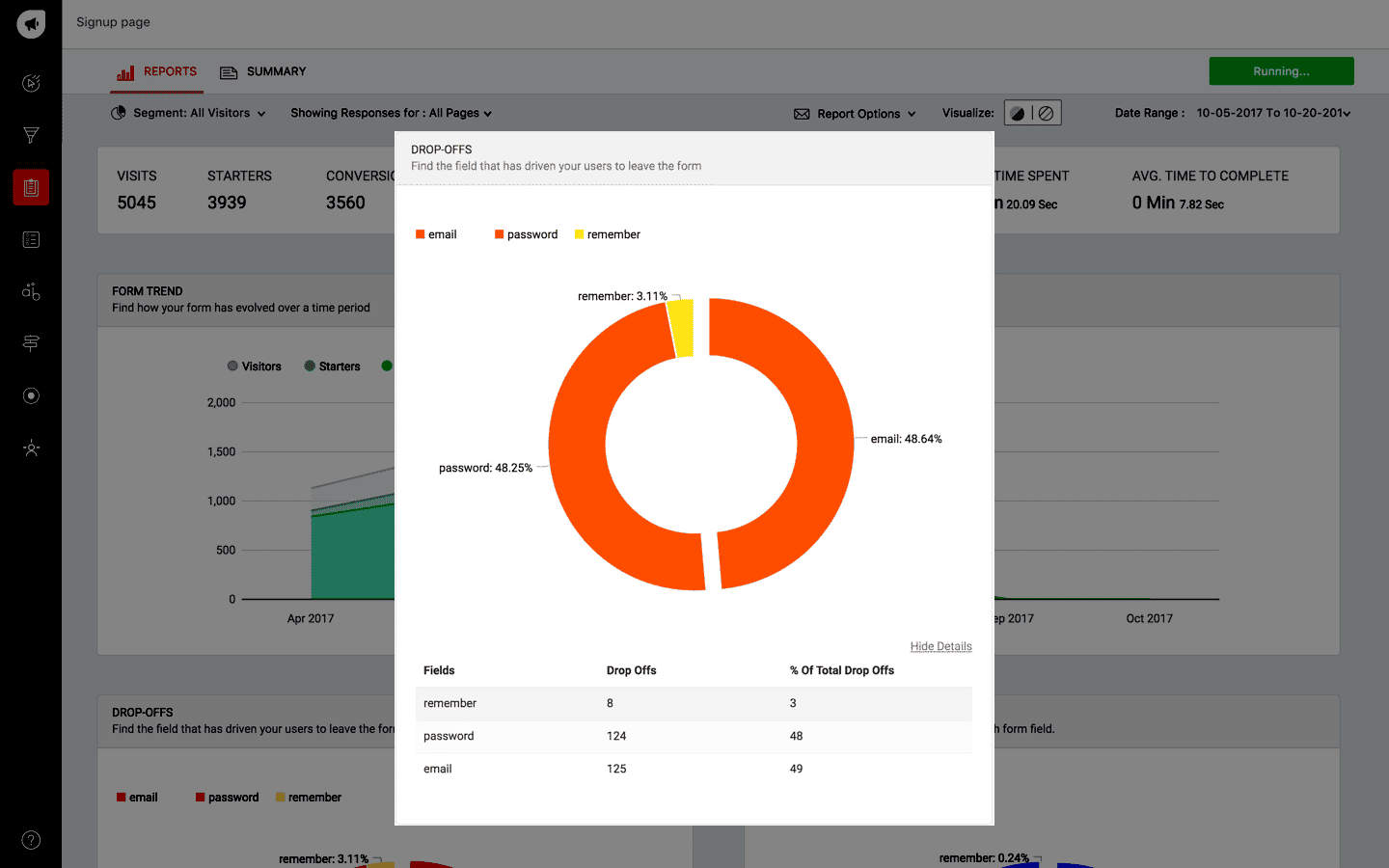Click the green Running button

(x=1281, y=71)
